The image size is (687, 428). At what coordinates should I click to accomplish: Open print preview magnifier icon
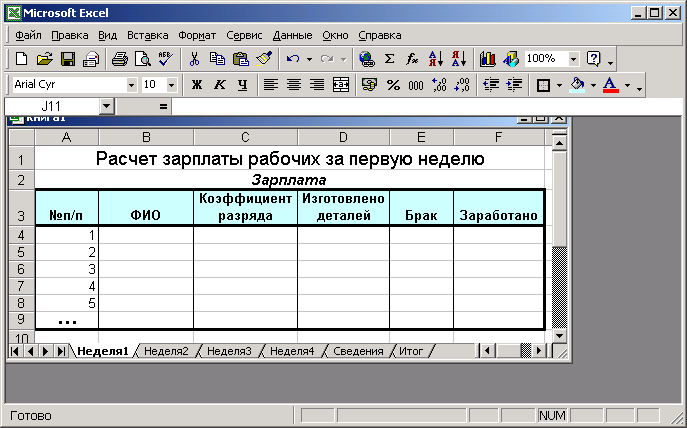(143, 59)
